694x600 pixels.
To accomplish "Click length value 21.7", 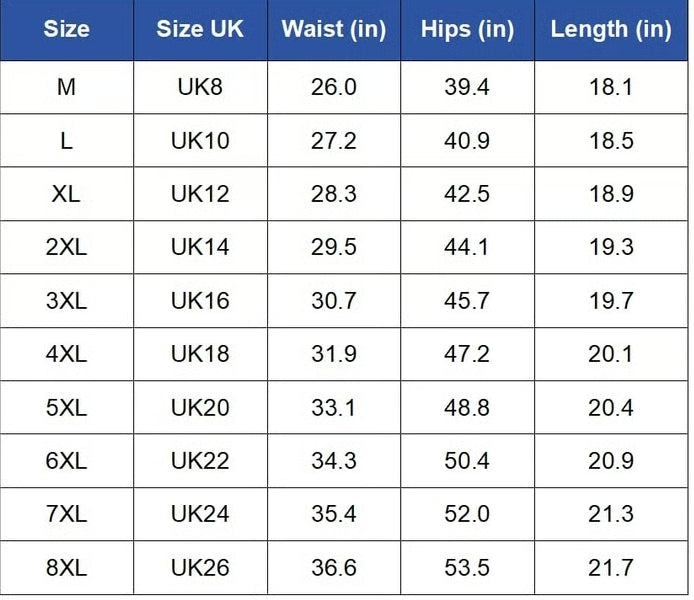I will coord(610,568).
